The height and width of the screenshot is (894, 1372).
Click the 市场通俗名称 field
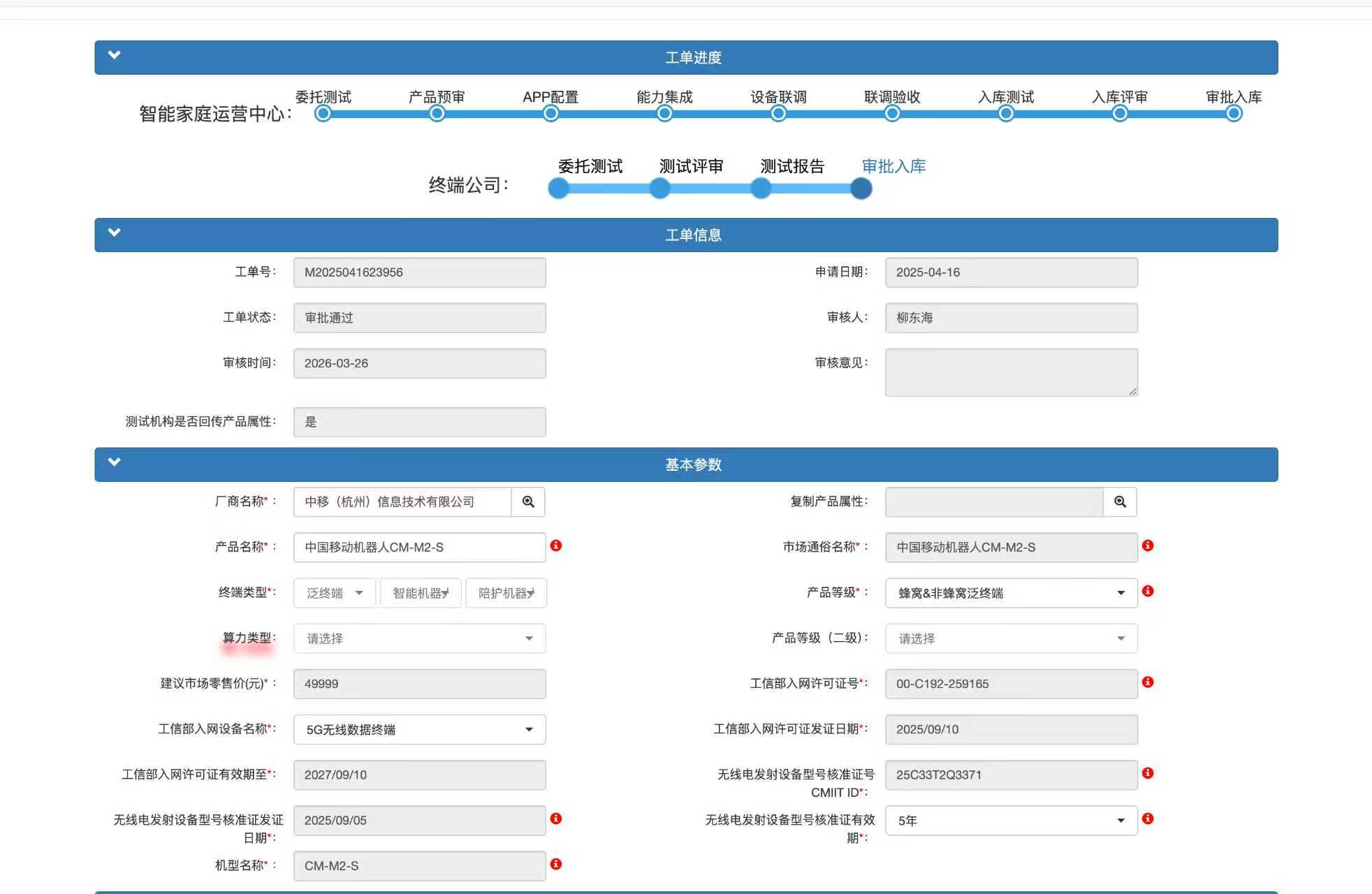point(1012,547)
